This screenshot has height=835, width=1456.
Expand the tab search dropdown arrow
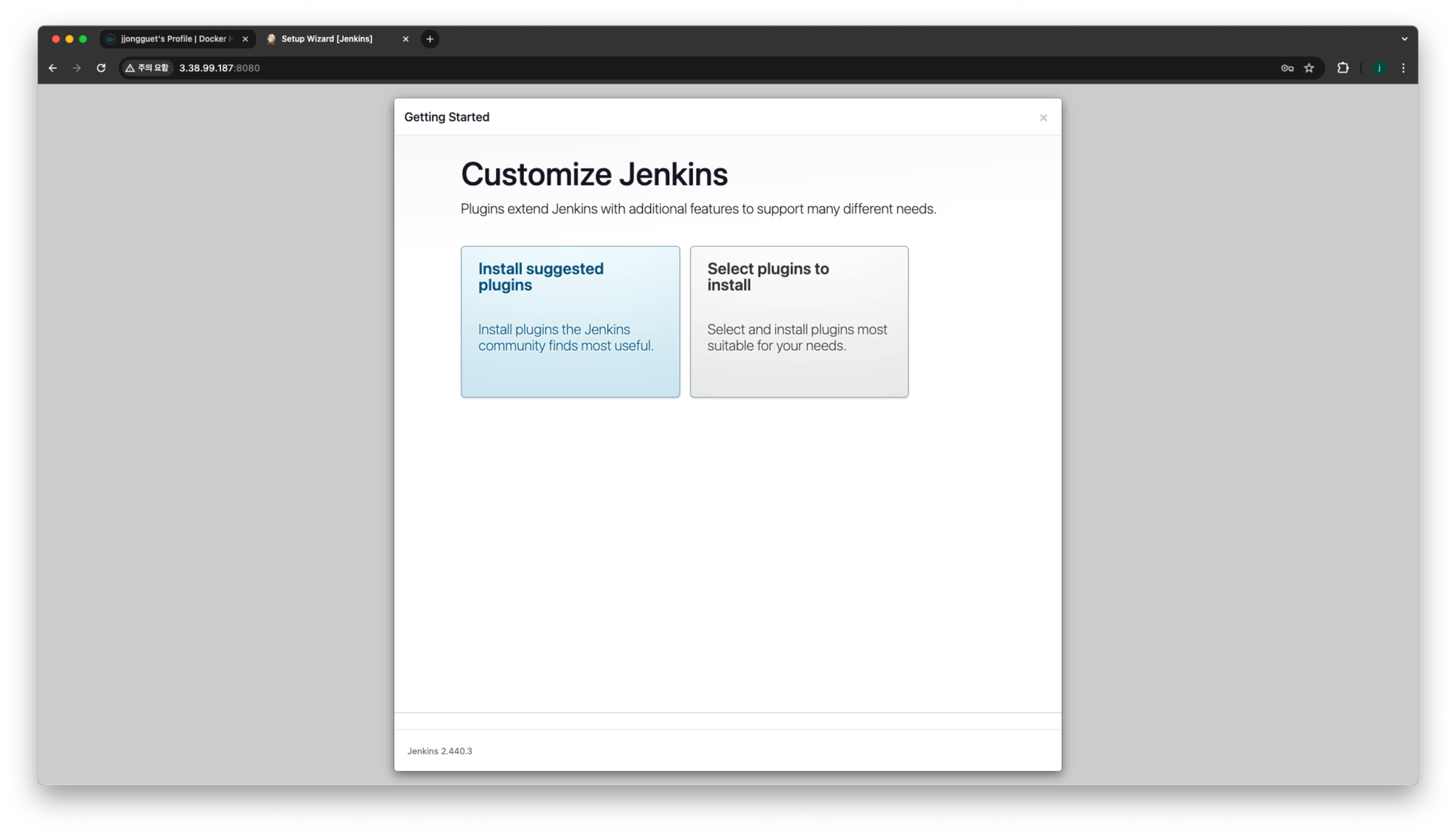1404,39
